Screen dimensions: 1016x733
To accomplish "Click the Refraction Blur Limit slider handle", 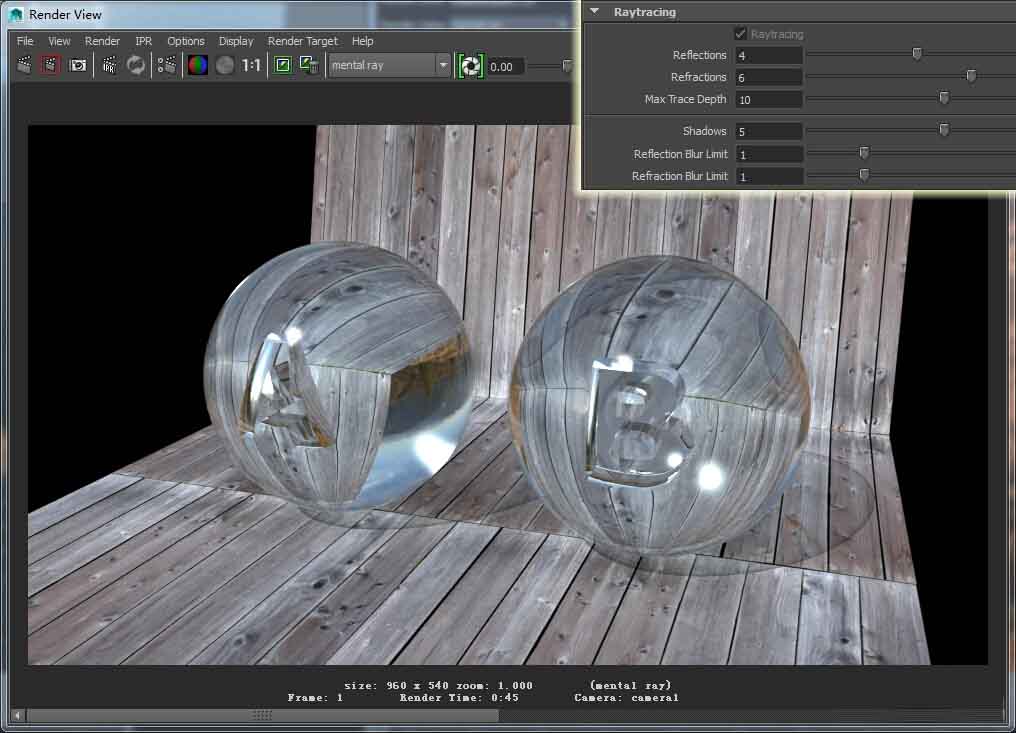I will point(864,174).
